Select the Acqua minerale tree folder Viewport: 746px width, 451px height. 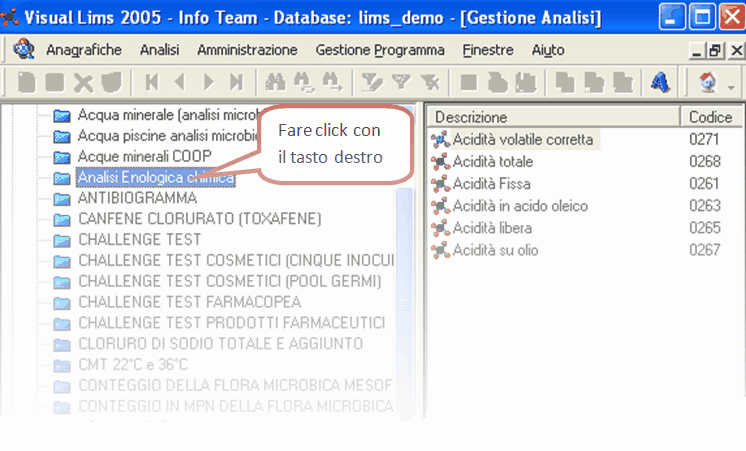(x=167, y=115)
